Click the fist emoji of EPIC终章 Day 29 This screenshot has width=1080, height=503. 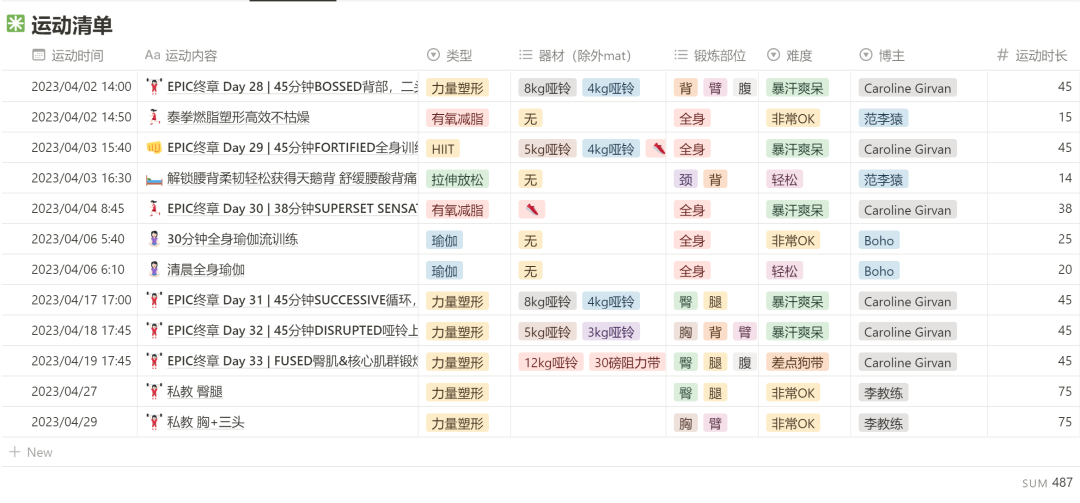coord(154,147)
